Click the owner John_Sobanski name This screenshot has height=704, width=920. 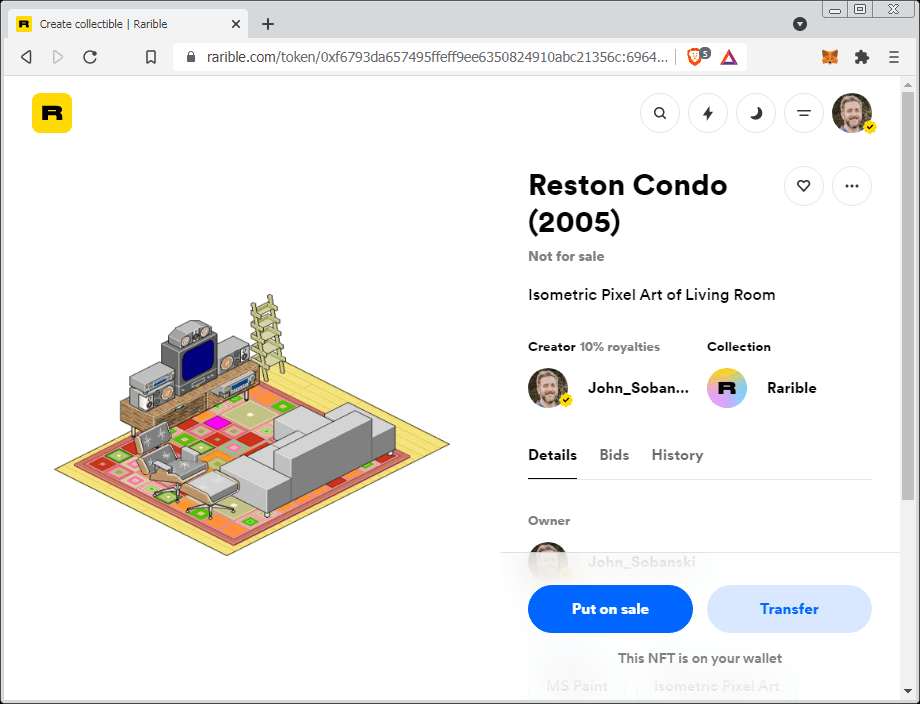coord(641,562)
